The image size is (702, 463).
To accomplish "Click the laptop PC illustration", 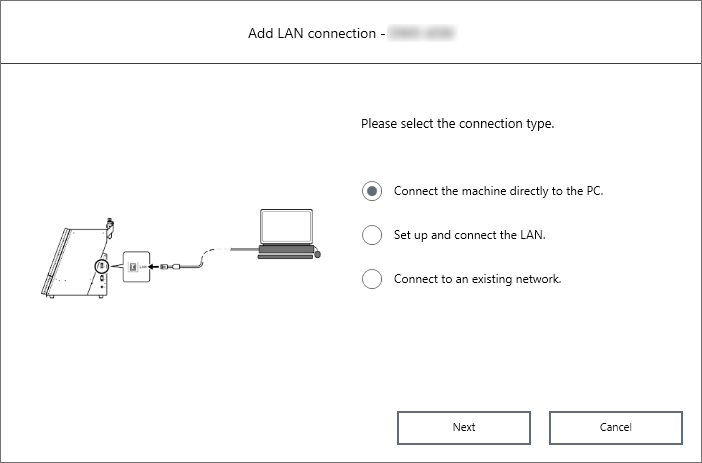I will [x=287, y=235].
